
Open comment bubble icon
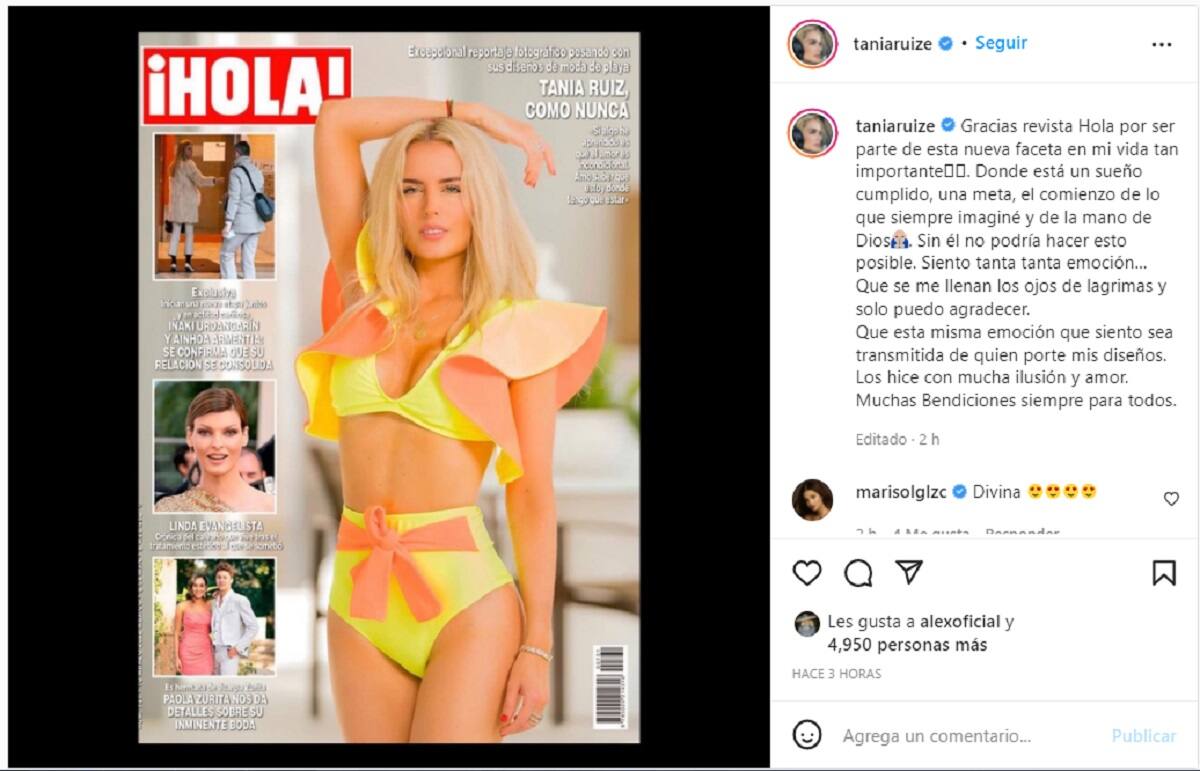pos(858,573)
